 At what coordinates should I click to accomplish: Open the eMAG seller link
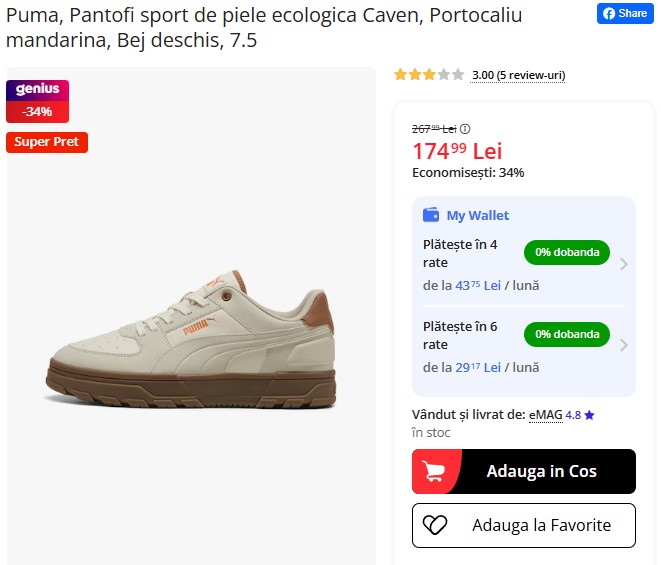tap(545, 415)
